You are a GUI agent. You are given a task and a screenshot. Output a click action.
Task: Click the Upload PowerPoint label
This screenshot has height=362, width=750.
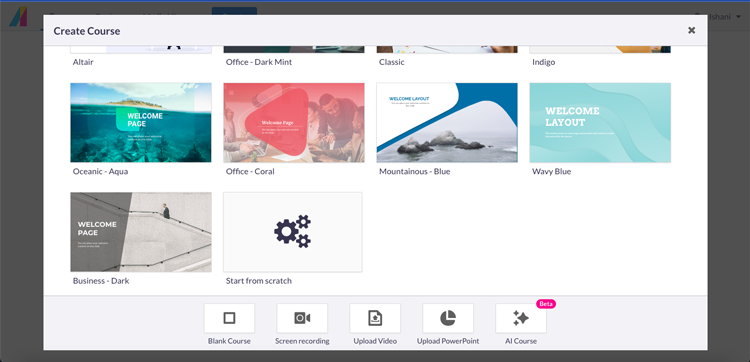448,341
